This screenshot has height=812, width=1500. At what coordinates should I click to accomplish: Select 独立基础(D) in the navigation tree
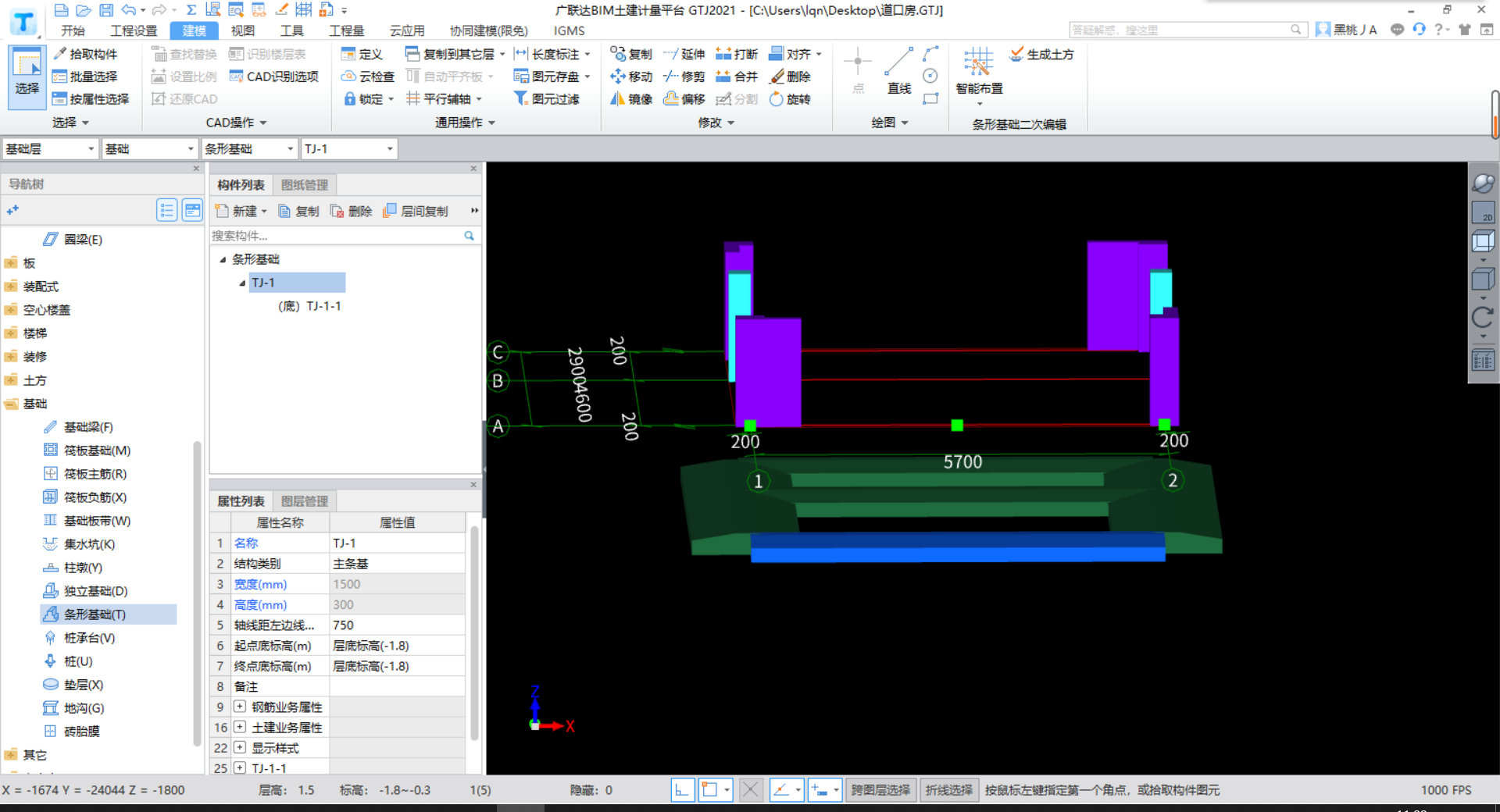95,591
